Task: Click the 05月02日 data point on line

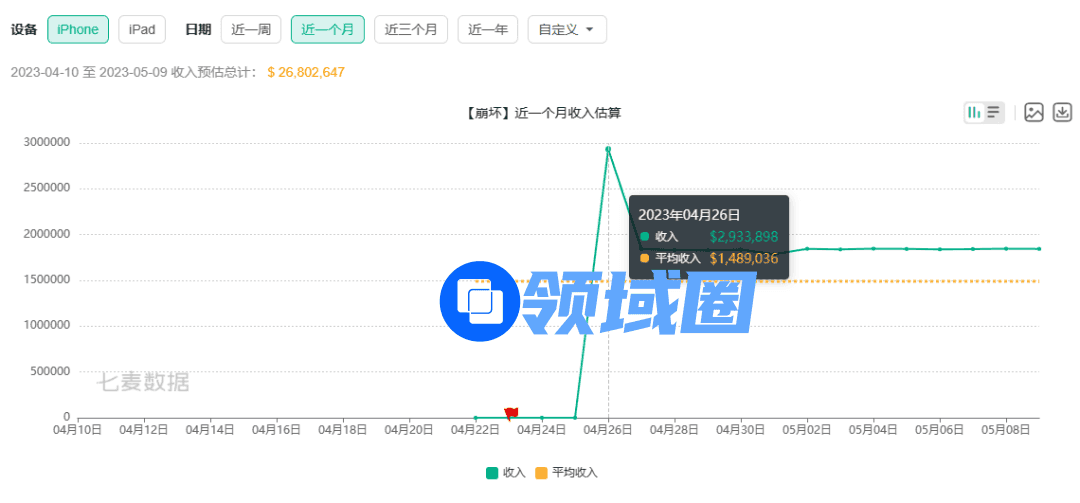Action: 807,249
